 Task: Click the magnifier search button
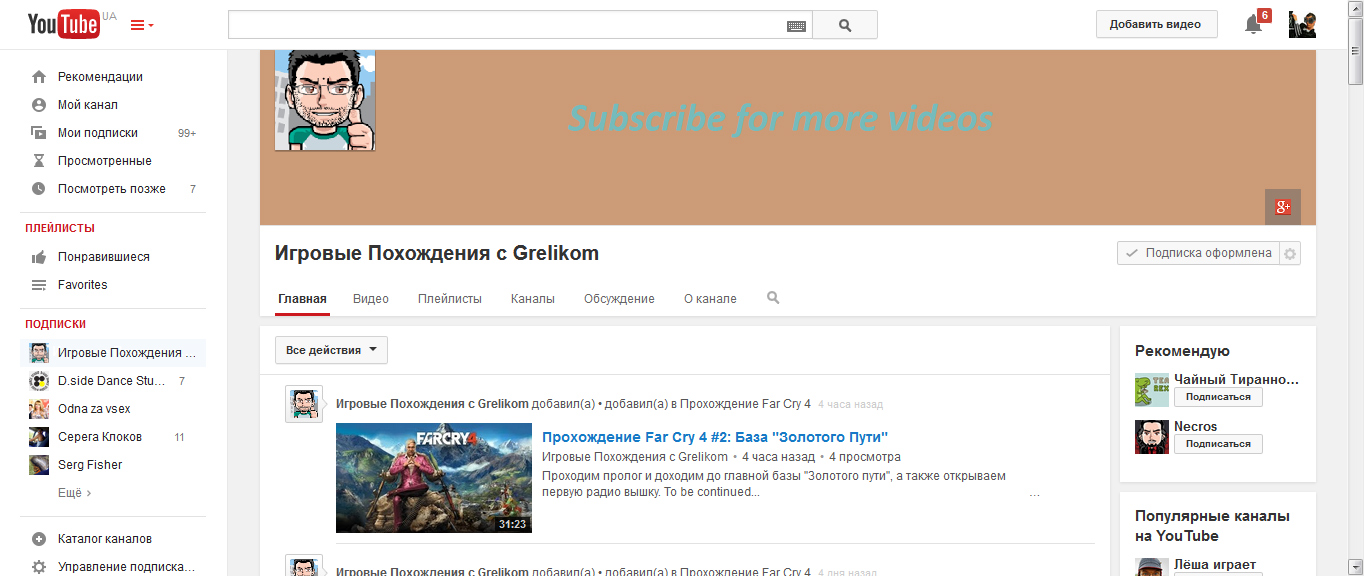pos(845,25)
